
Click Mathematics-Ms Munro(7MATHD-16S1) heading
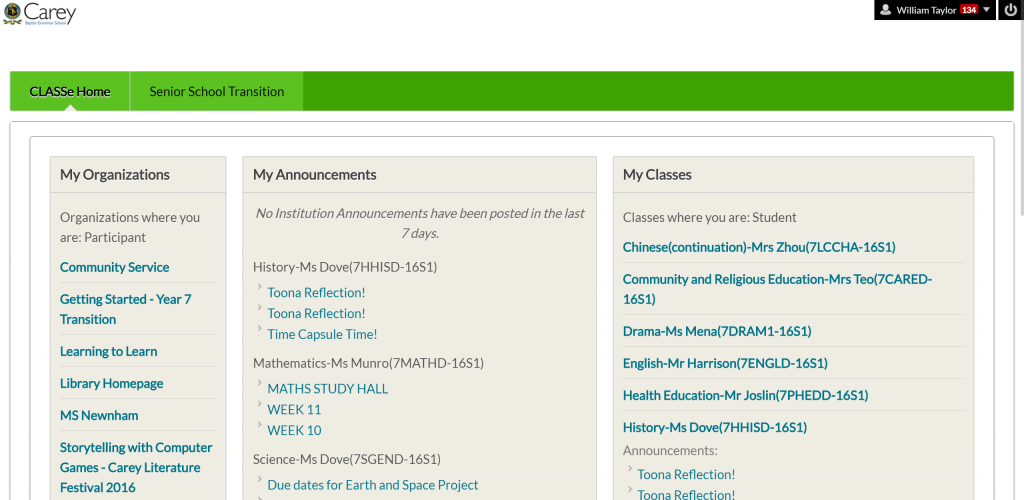pyautogui.click(x=368, y=363)
